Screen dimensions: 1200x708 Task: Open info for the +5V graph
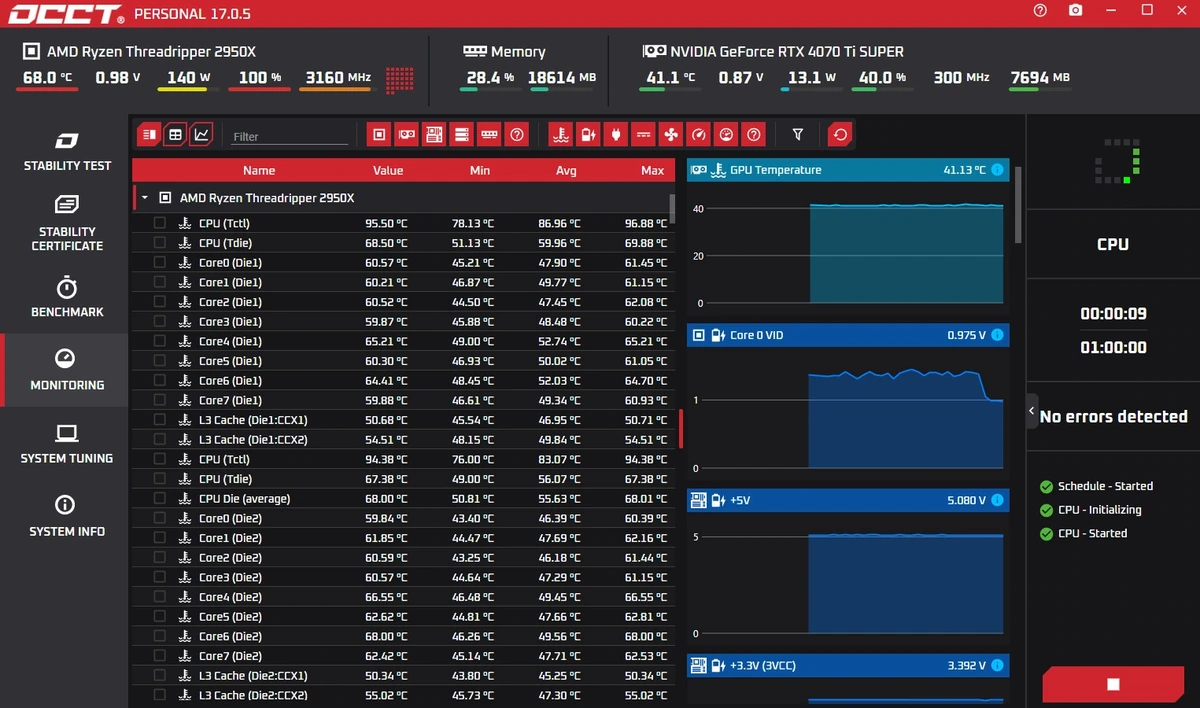[996, 500]
